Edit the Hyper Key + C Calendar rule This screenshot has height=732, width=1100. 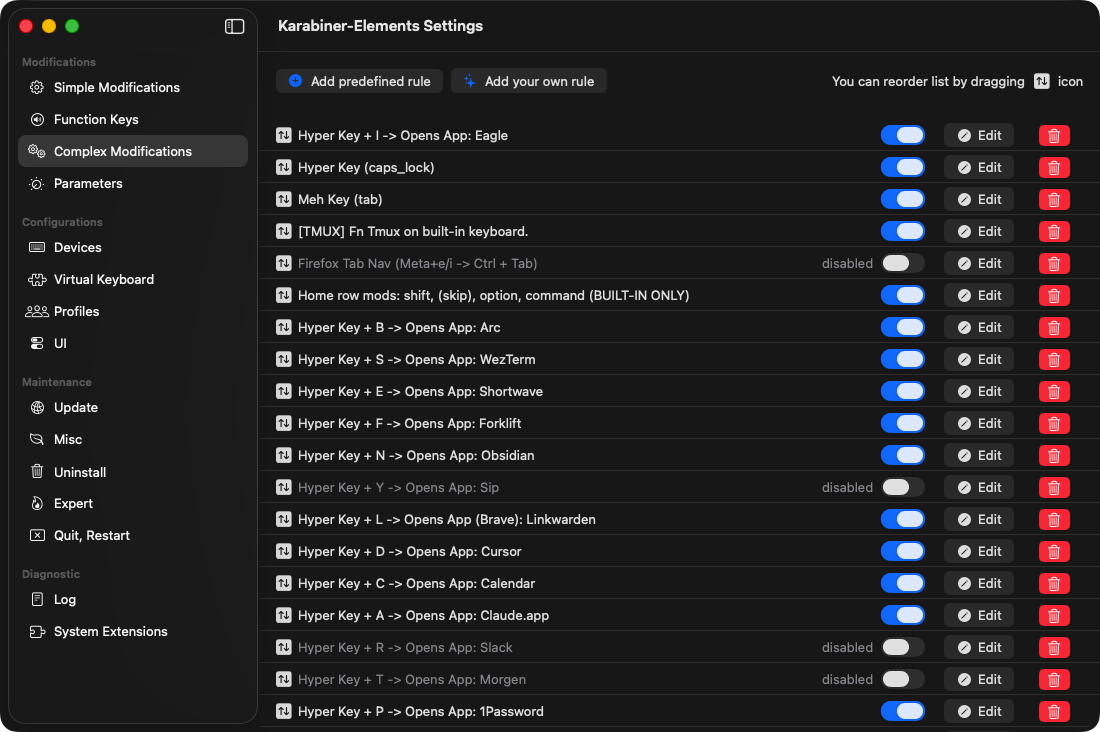(979, 583)
